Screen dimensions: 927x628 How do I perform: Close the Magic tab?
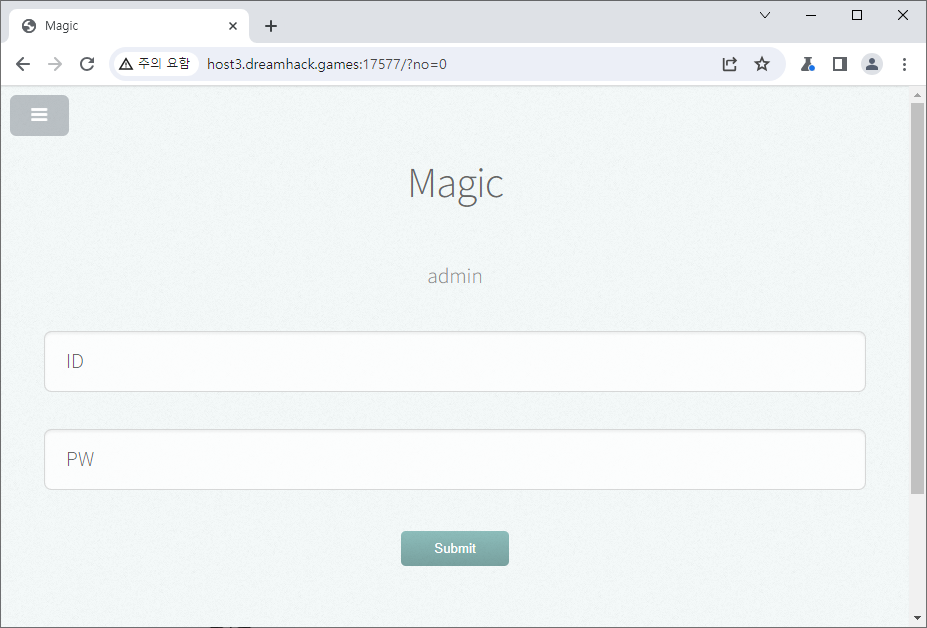[x=233, y=26]
